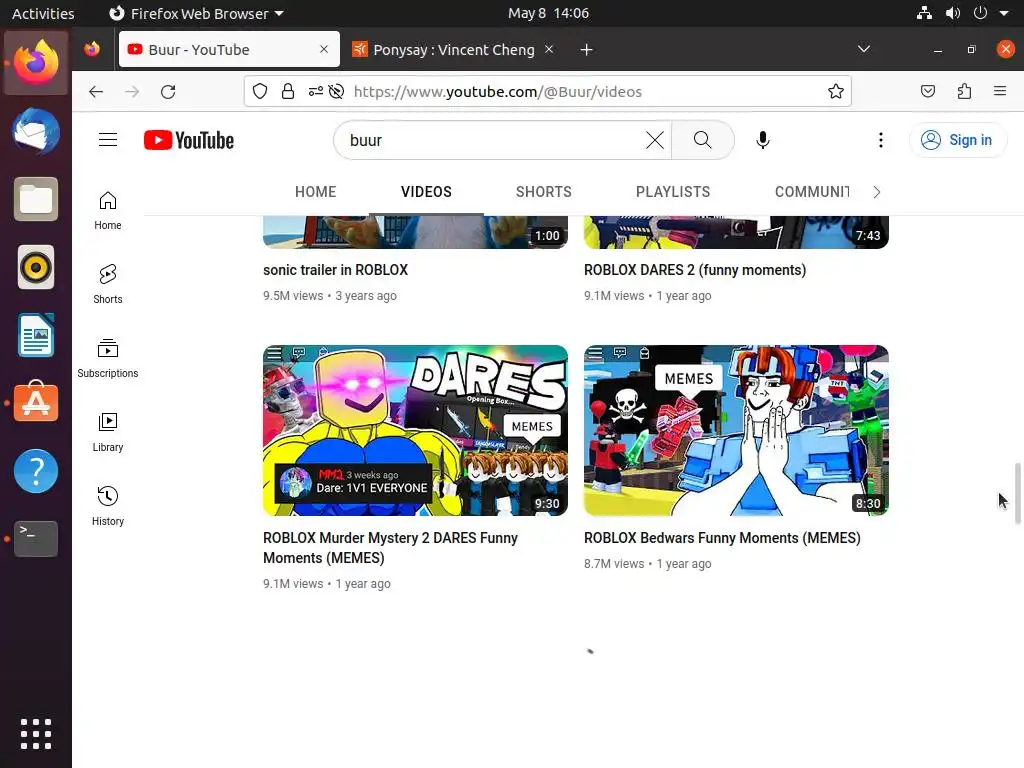Save page to Pocket
This screenshot has height=768, width=1024.
pos(927,91)
